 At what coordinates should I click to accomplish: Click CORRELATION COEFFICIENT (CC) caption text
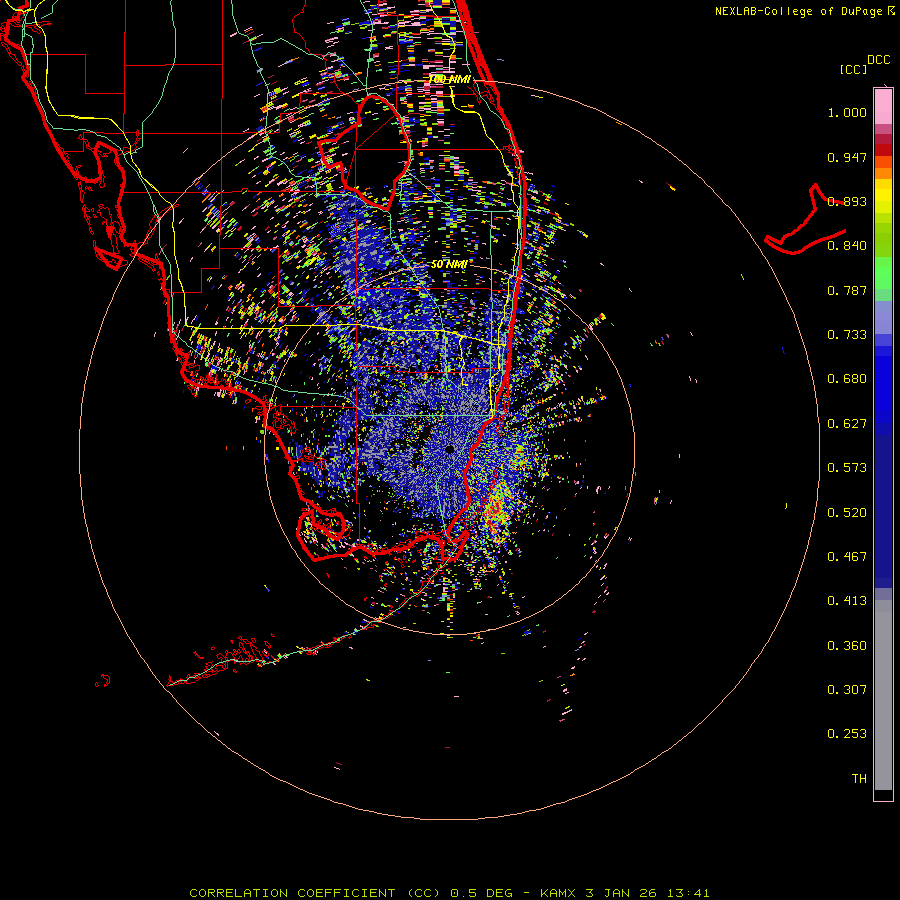(315, 893)
